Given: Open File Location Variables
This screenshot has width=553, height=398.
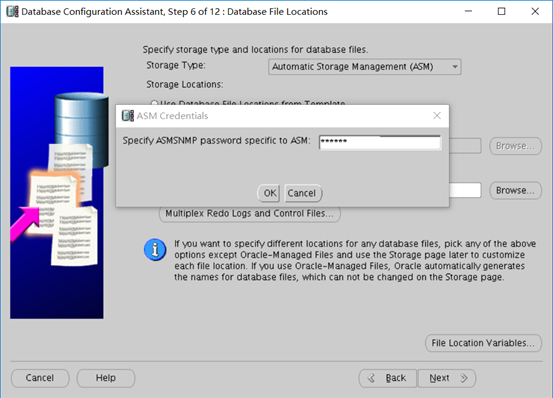Looking at the screenshot, I should 483,343.
